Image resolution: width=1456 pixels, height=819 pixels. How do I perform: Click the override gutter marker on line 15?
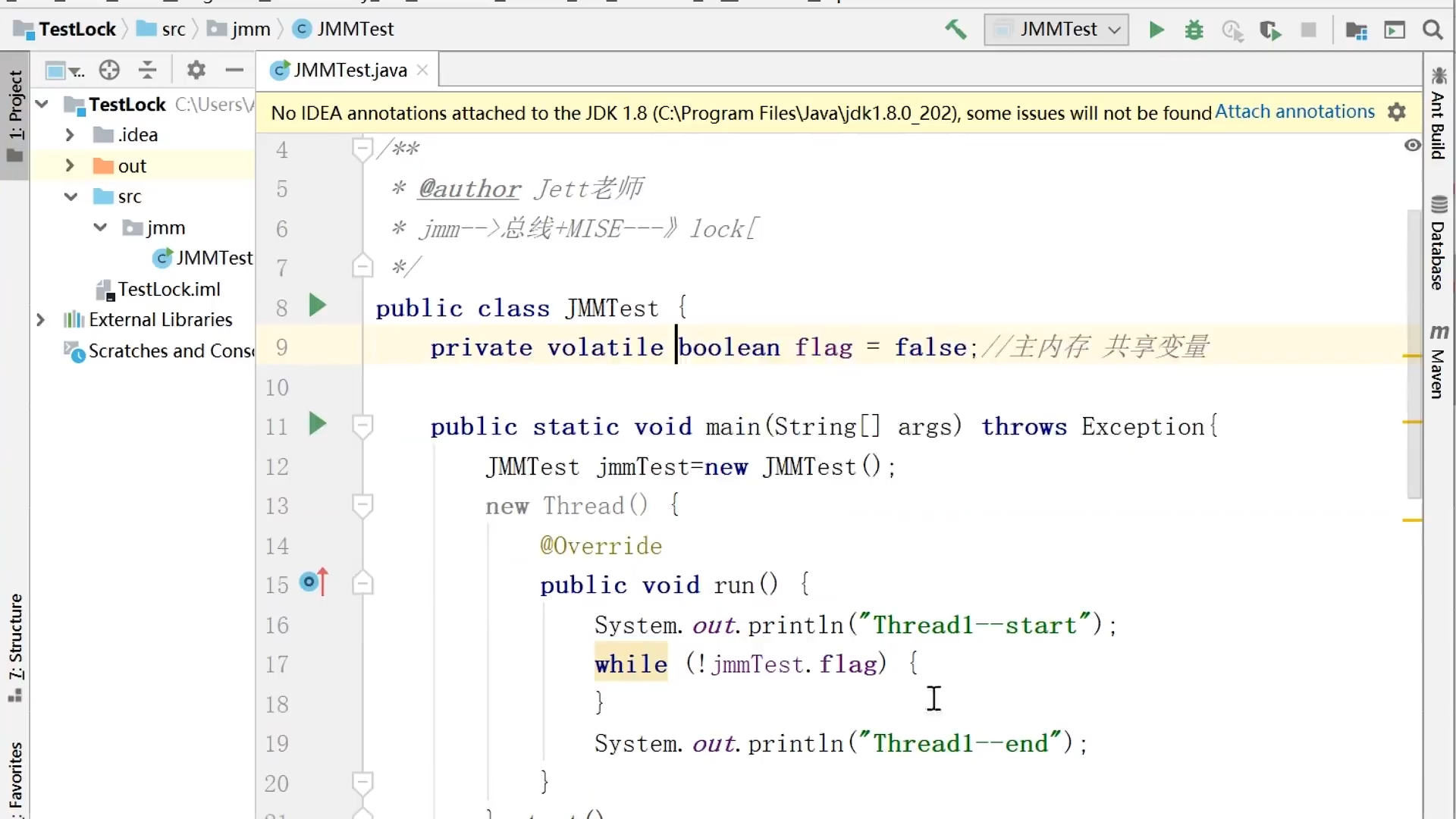(312, 582)
